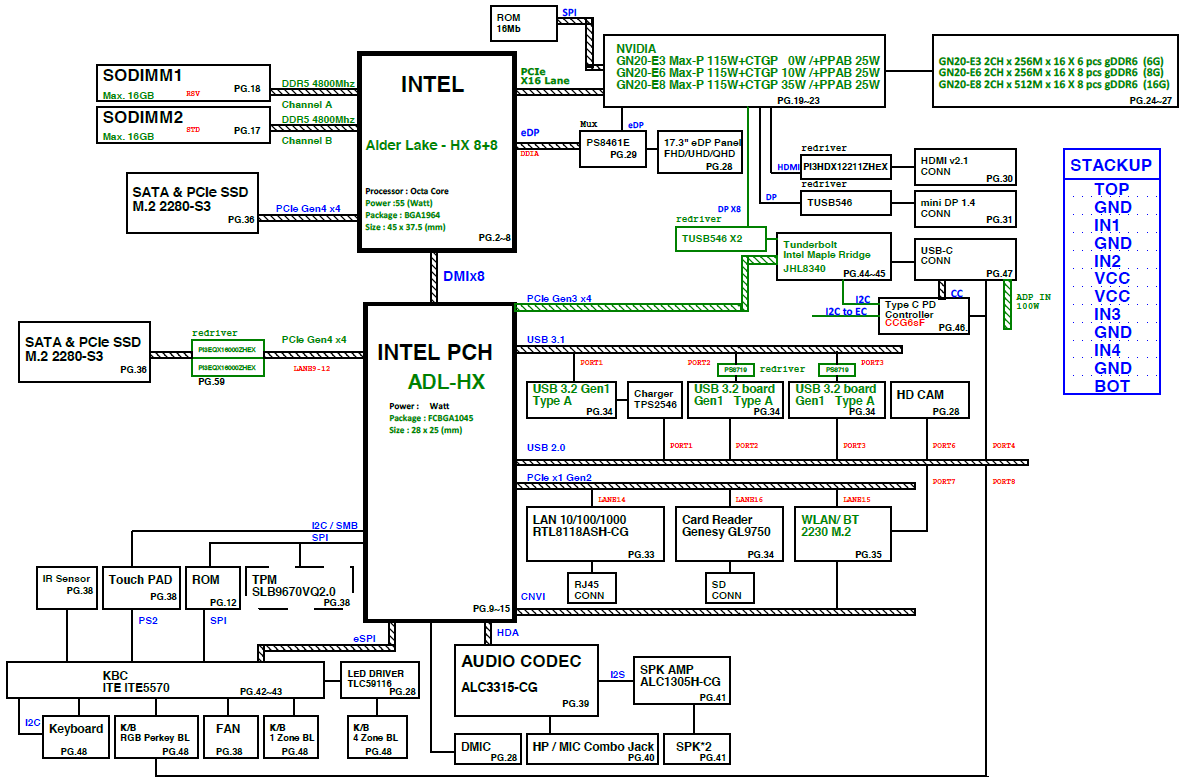Click the K/B 4 Zone BL block
The image size is (1186, 780).
click(x=377, y=737)
